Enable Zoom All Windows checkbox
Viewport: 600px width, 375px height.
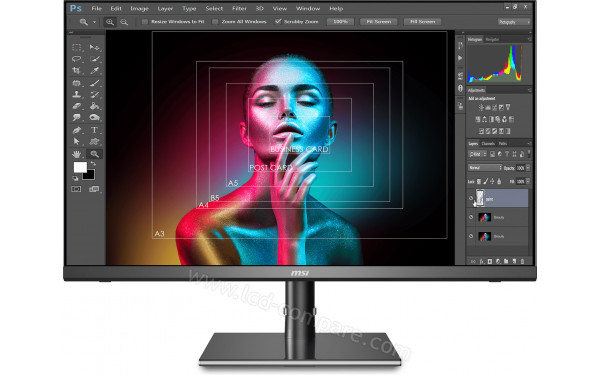coord(215,22)
